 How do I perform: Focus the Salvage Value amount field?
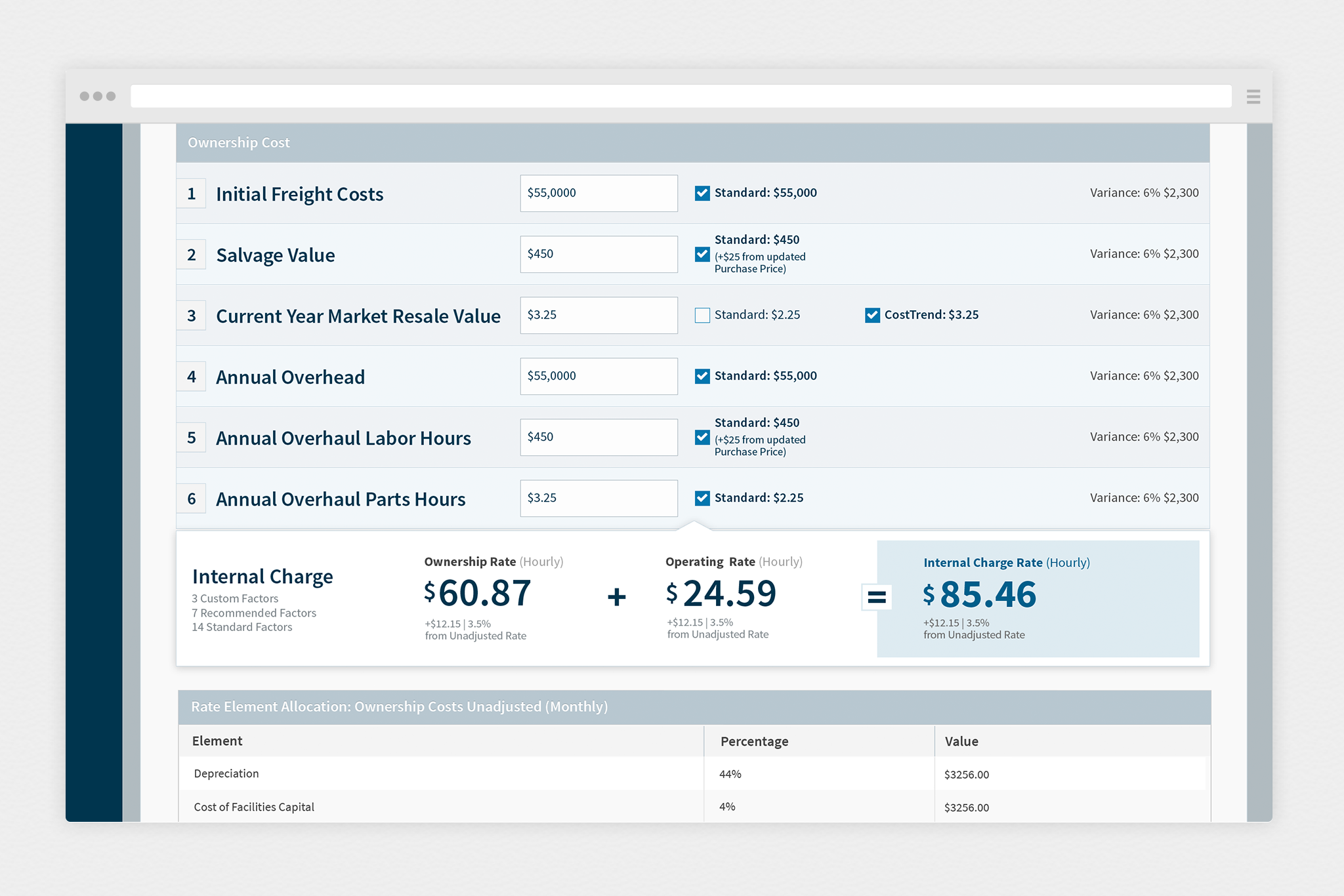click(x=598, y=254)
